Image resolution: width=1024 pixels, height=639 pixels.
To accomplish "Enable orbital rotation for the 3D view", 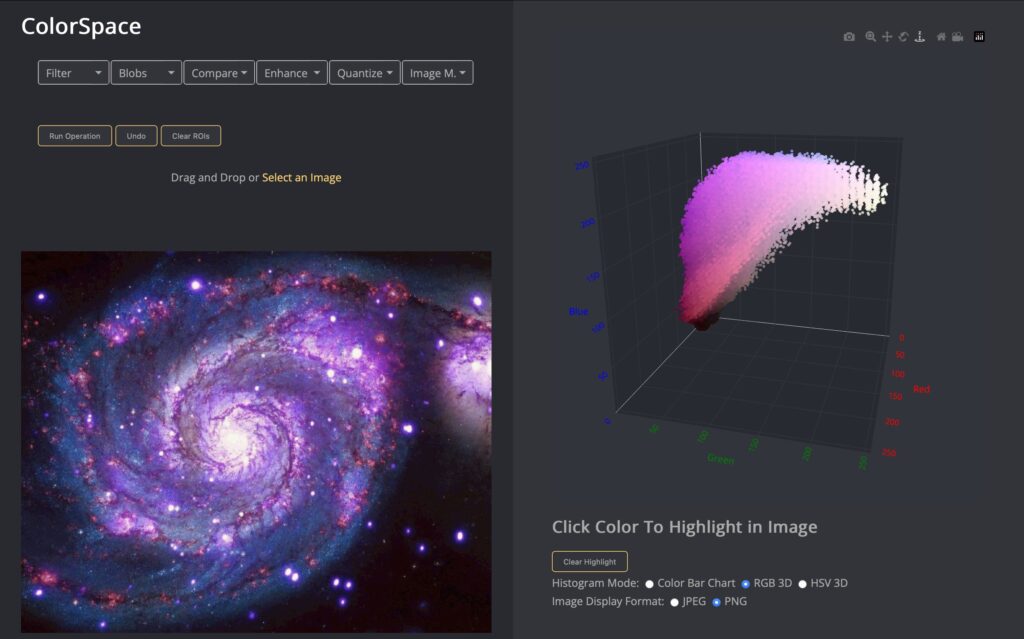I will pyautogui.click(x=903, y=36).
